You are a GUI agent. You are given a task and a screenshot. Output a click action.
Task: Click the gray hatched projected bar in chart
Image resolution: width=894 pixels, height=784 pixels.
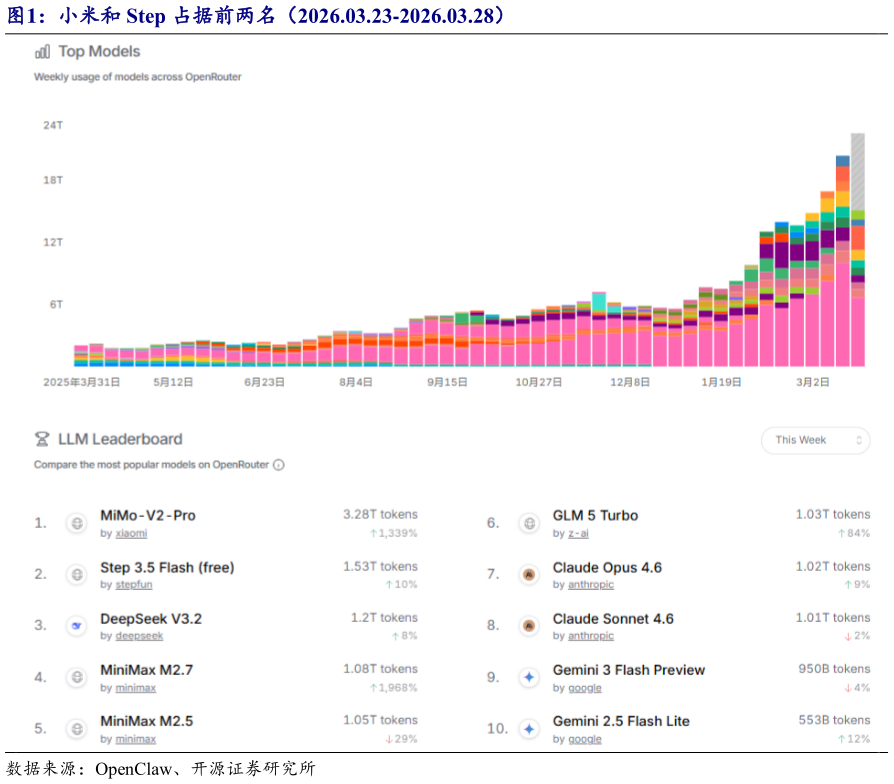[x=858, y=171]
